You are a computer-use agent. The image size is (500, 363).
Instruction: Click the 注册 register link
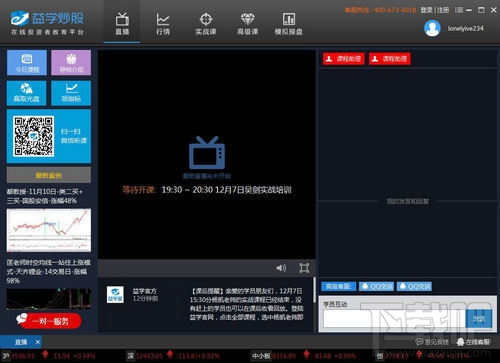pyautogui.click(x=443, y=10)
